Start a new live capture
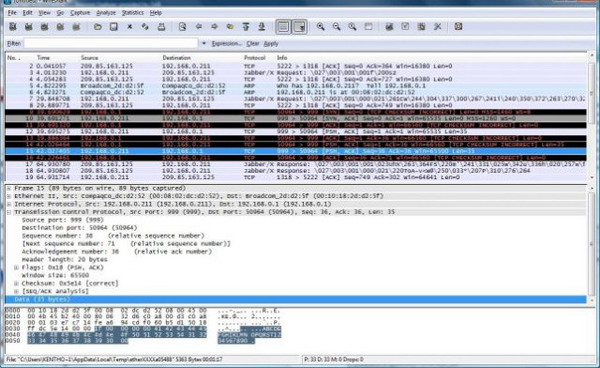 coord(44,27)
